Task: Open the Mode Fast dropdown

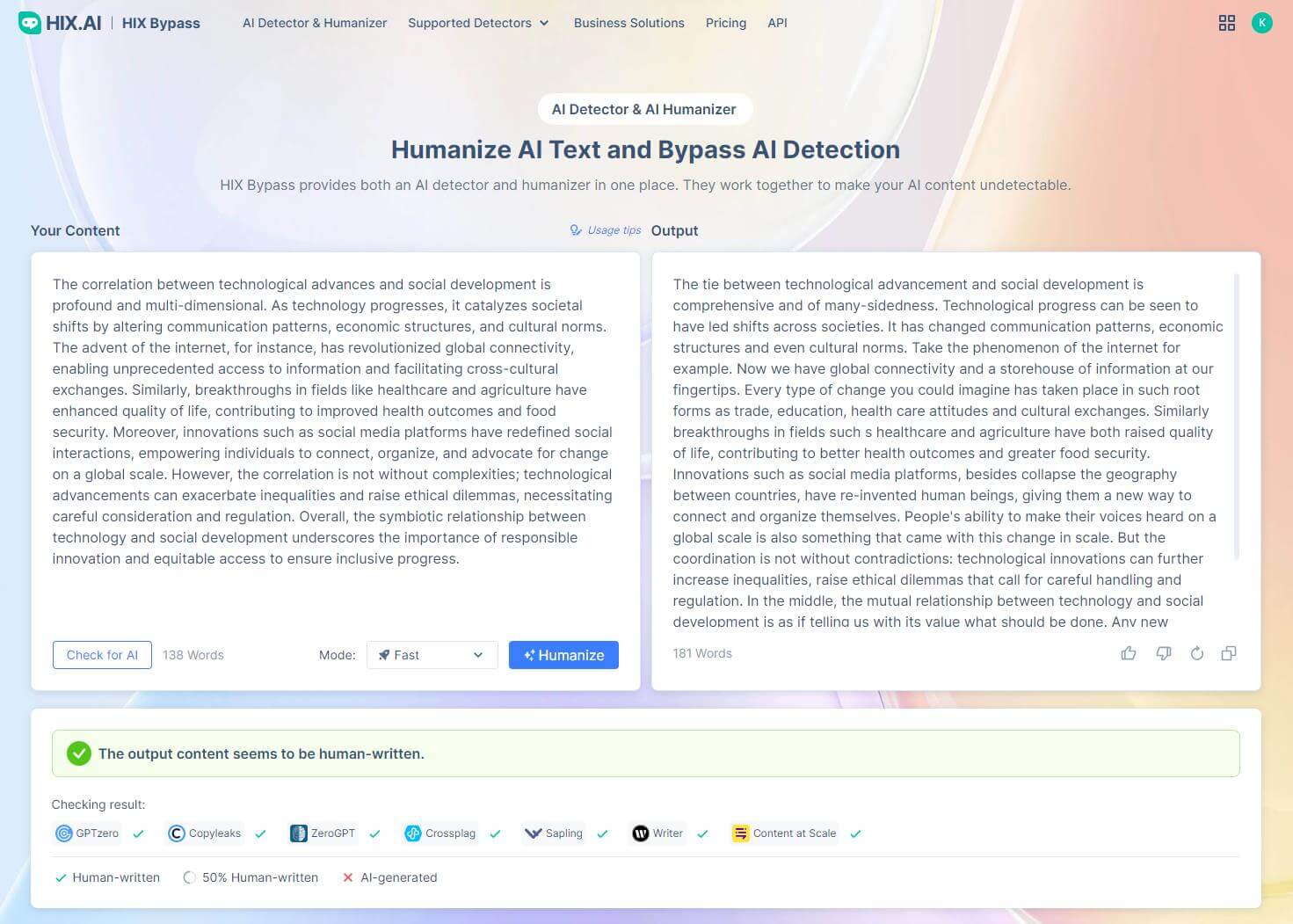Action: (432, 655)
